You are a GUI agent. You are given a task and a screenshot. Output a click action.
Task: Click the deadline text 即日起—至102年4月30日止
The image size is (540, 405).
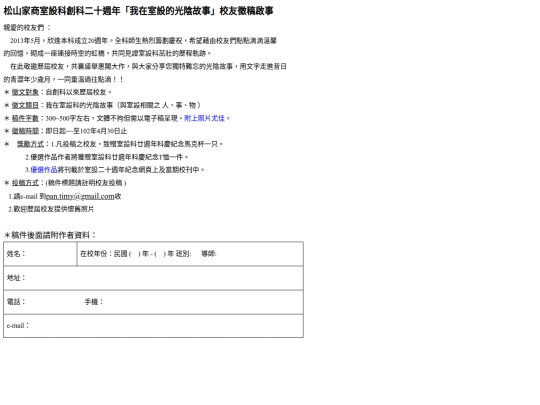[x=86, y=131]
